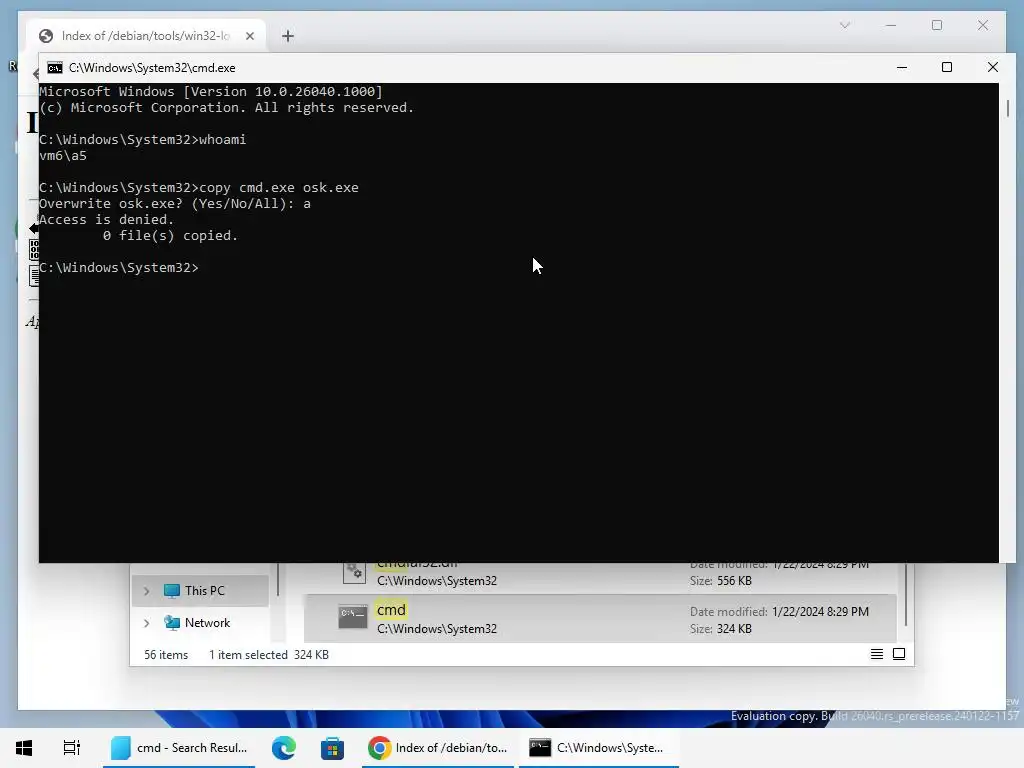The height and width of the screenshot is (768, 1024).
Task: Expand the This PC tree node
Action: coord(146,591)
